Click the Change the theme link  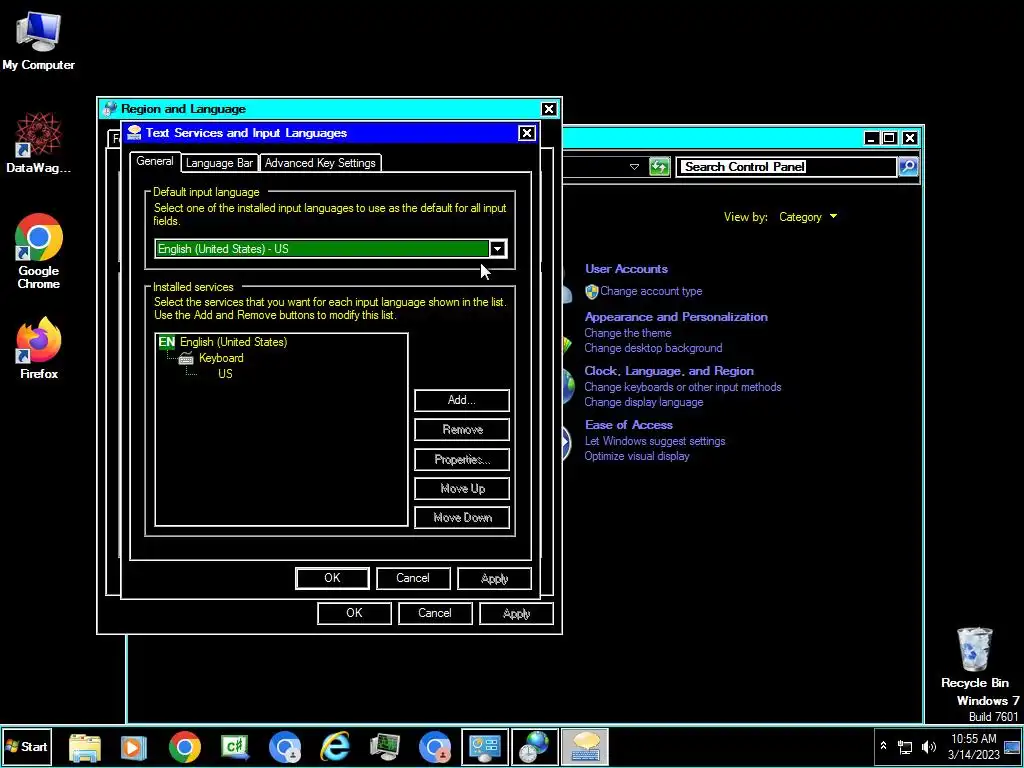[628, 333]
